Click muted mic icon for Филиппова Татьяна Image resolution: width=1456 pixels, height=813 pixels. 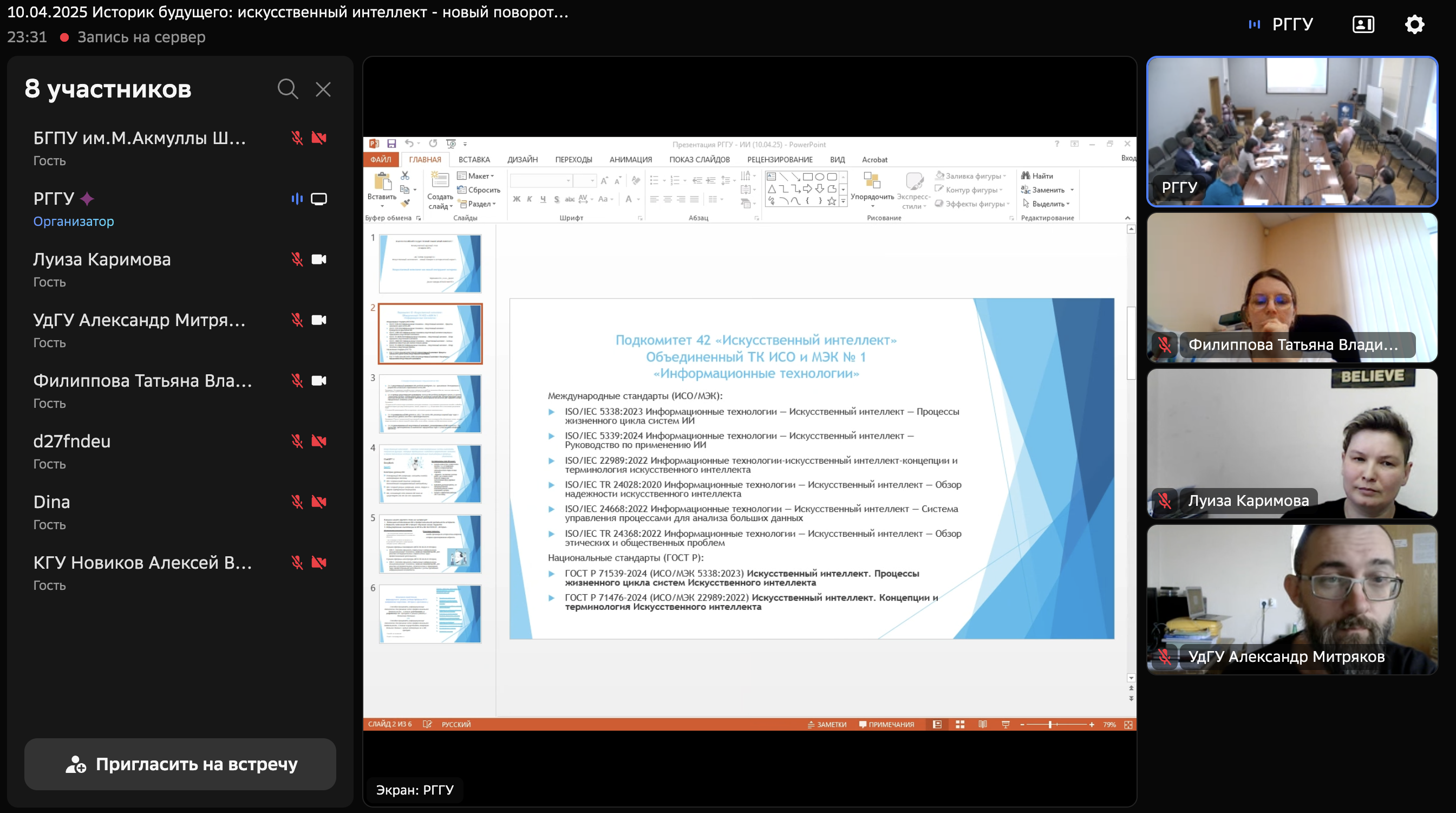coord(297,381)
